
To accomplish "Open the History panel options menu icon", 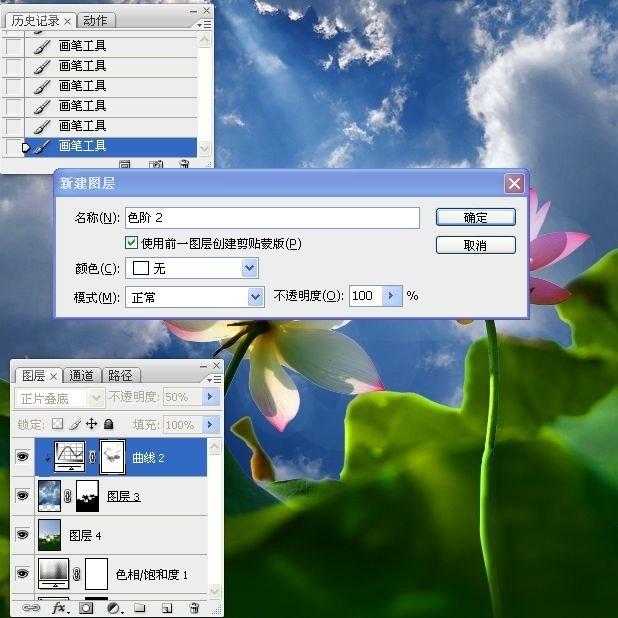I will click(x=204, y=25).
